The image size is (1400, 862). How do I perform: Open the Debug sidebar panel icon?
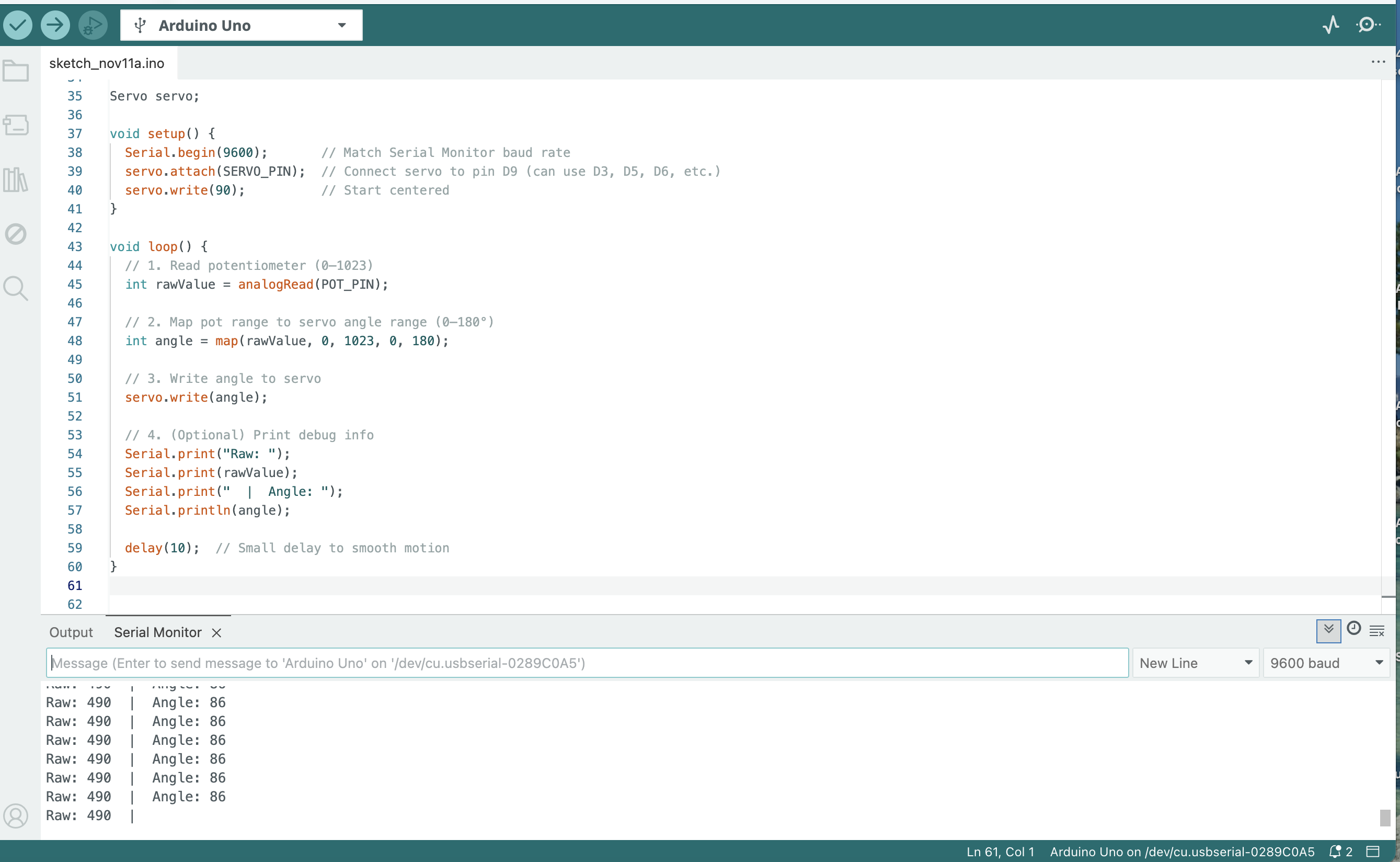[16, 234]
